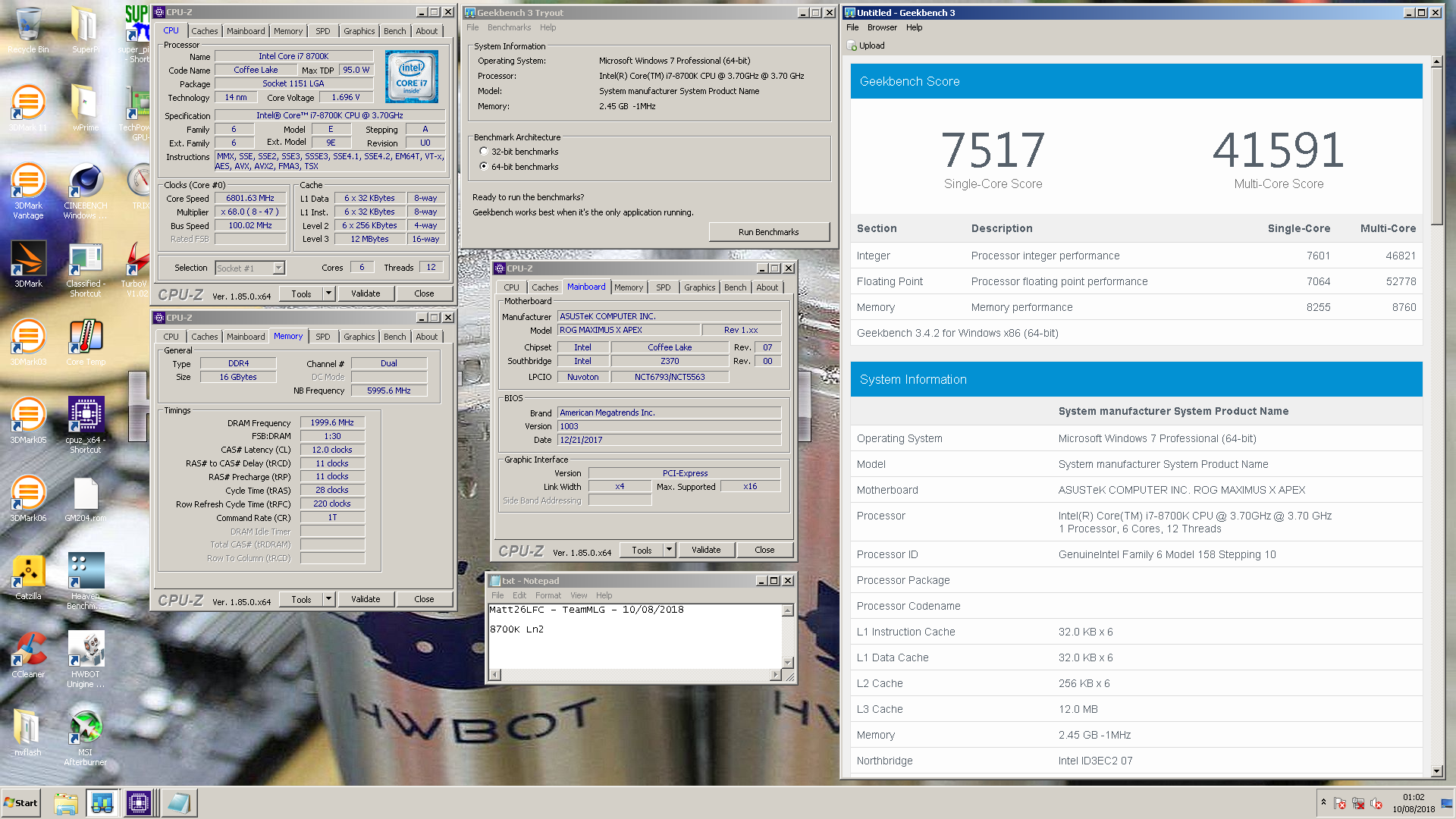Click Notepad horizontal scrollbar right arrow
This screenshot has height=819, width=1456.
[x=775, y=675]
